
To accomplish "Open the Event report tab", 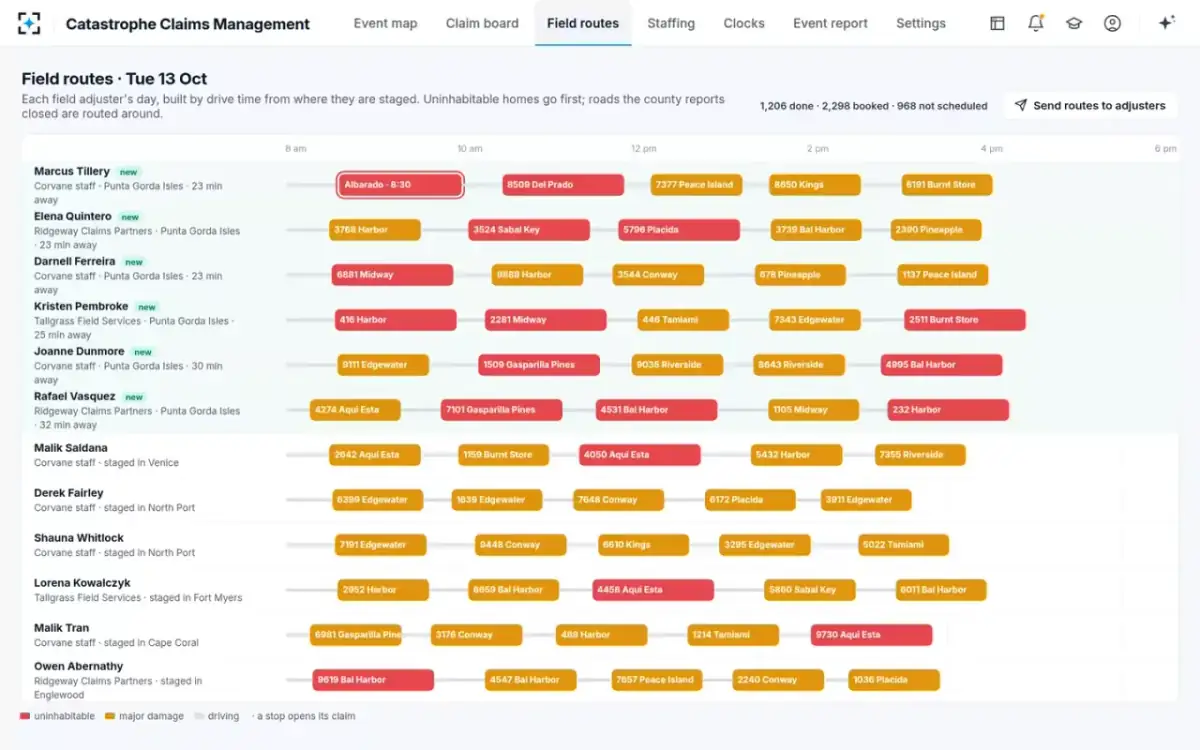I will click(830, 23).
